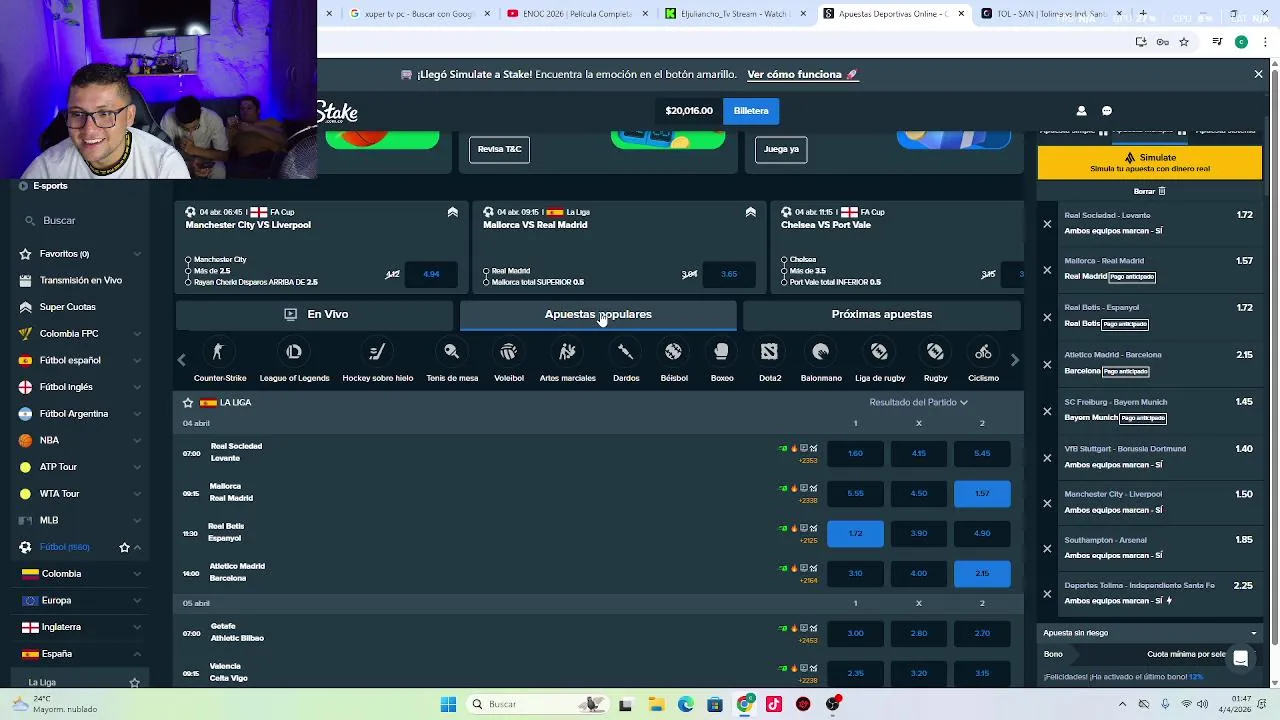Image resolution: width=1280 pixels, height=720 pixels.
Task: Open the user profile icon in Stake header
Action: coord(1081,111)
